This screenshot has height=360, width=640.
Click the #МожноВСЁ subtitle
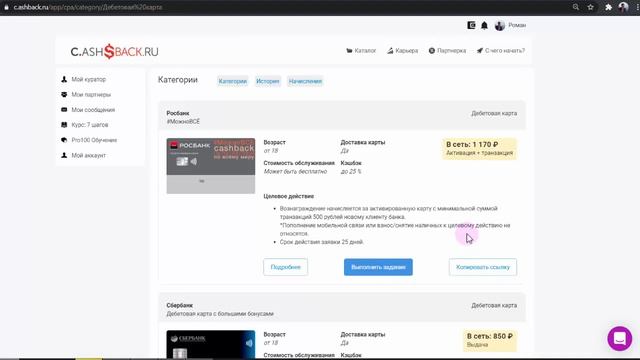pyautogui.click(x=183, y=122)
